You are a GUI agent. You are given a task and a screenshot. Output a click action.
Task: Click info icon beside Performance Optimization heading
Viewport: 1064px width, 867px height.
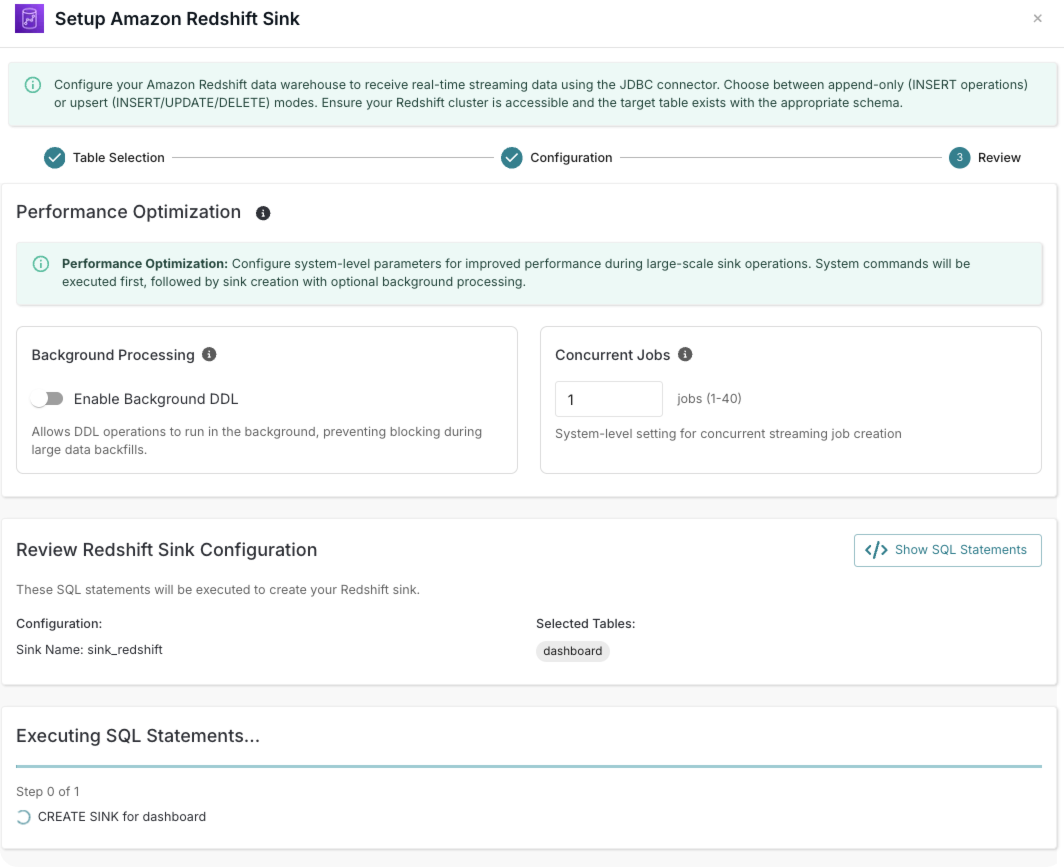[263, 213]
